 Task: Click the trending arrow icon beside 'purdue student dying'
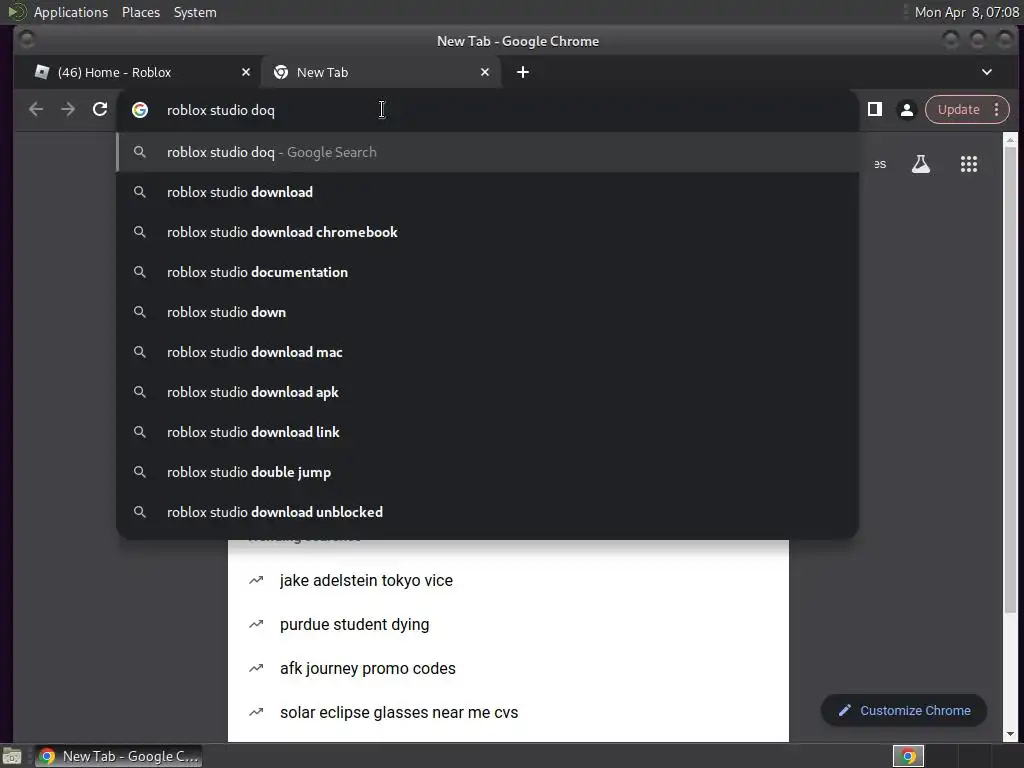256,624
